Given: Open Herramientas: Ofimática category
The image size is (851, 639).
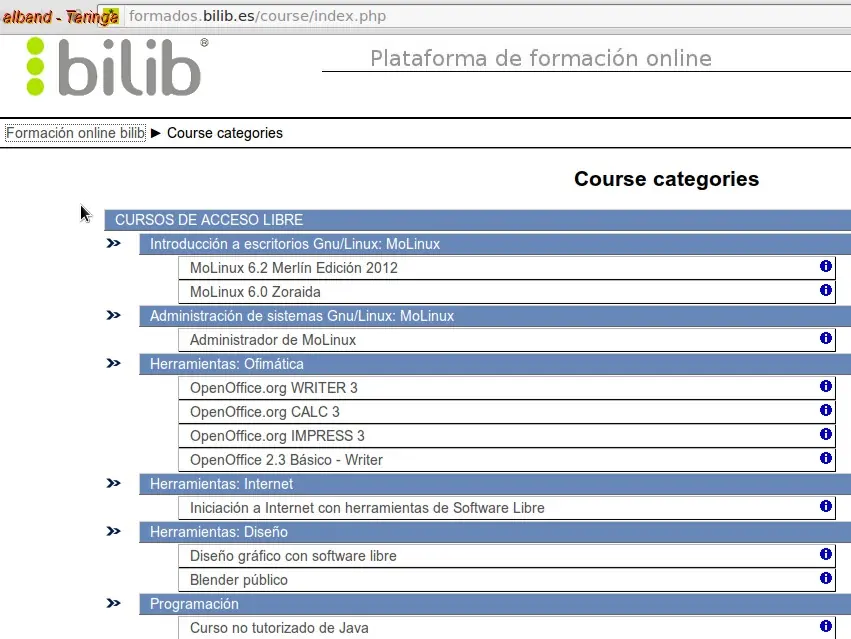Looking at the screenshot, I should click(x=227, y=364).
